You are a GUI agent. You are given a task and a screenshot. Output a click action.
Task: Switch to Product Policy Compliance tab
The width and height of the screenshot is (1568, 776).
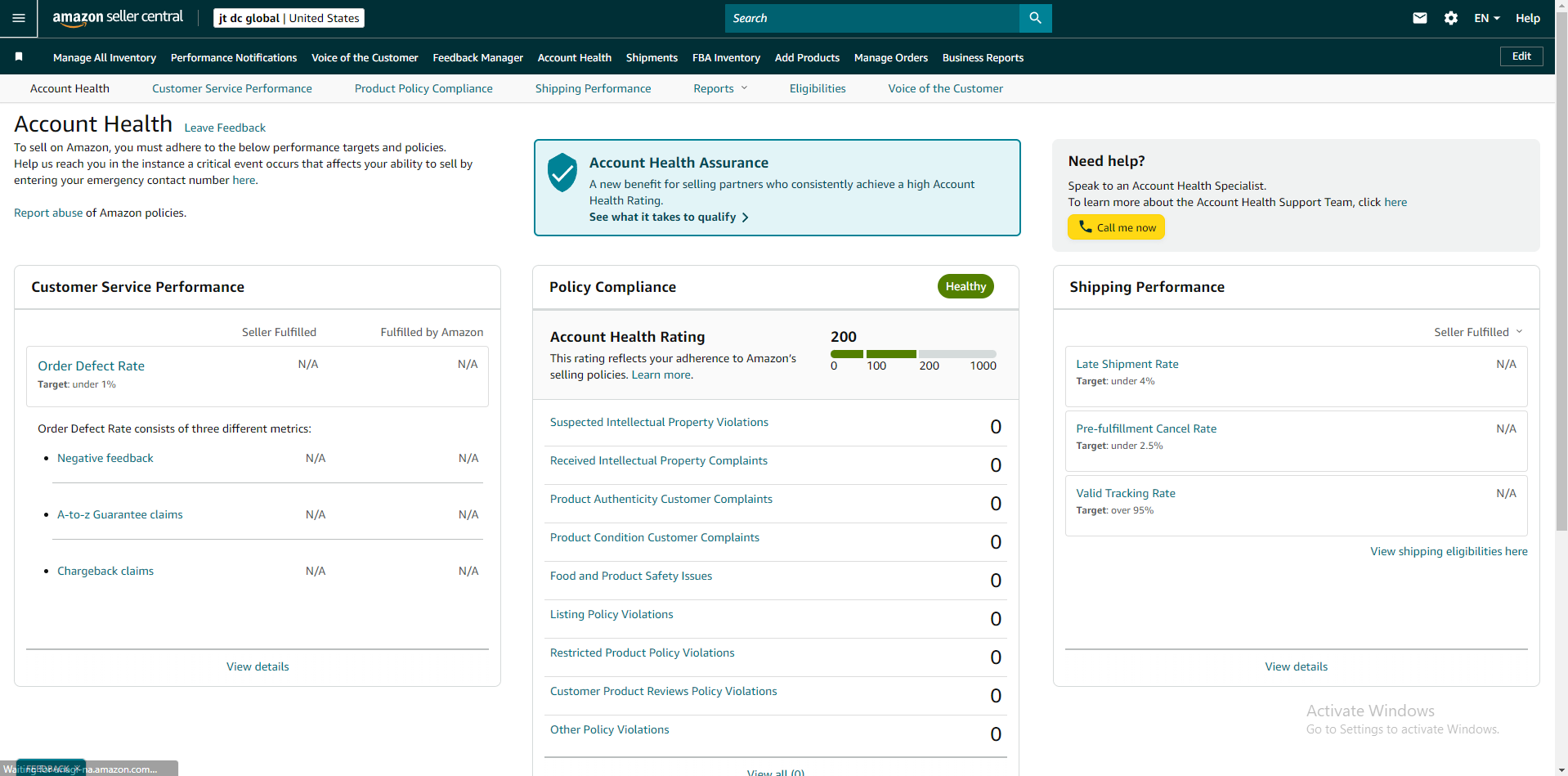(423, 88)
